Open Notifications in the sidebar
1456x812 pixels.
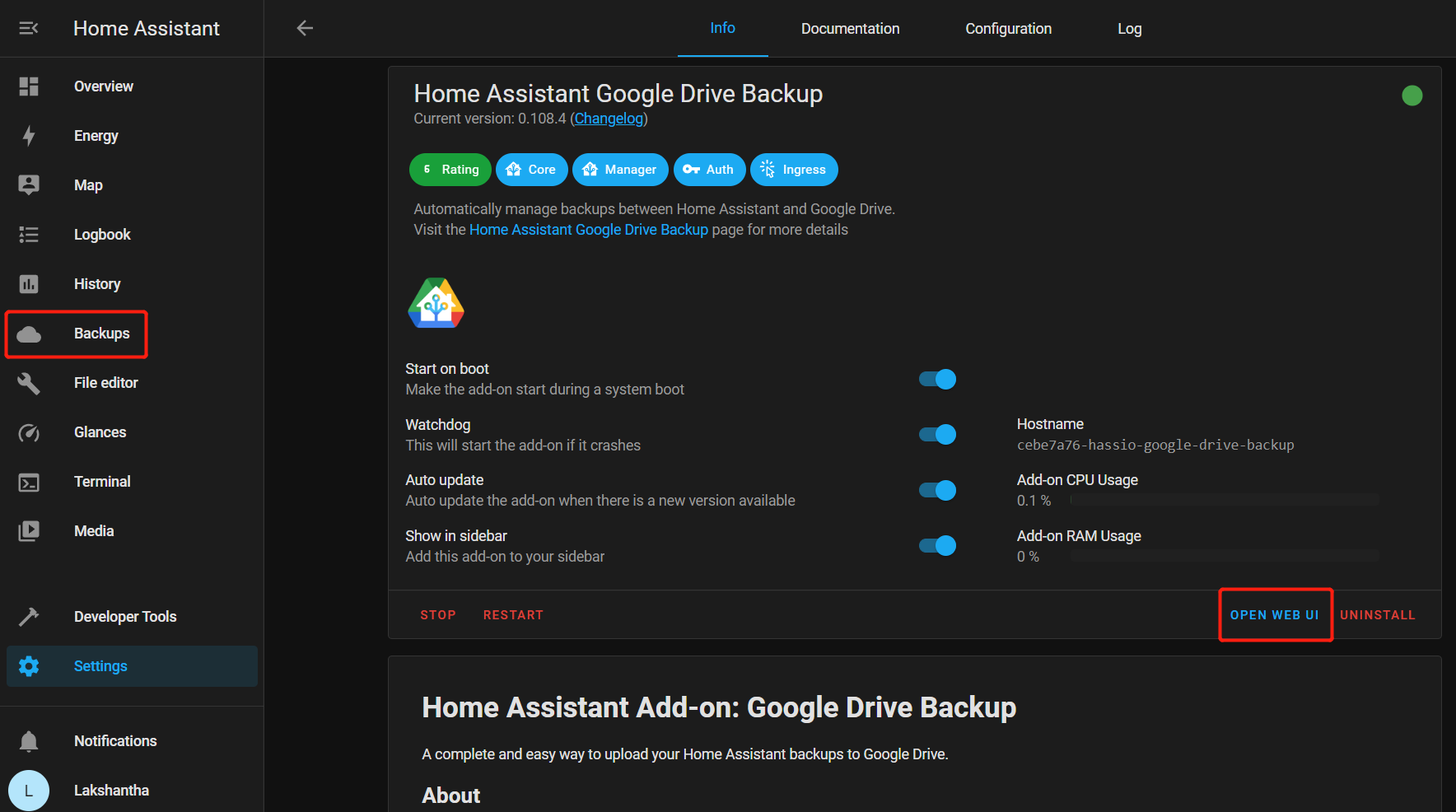[x=132, y=741]
